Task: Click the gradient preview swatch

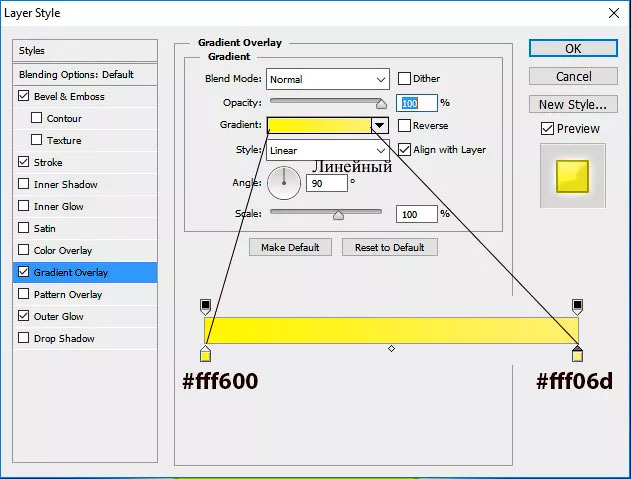Action: [x=319, y=125]
